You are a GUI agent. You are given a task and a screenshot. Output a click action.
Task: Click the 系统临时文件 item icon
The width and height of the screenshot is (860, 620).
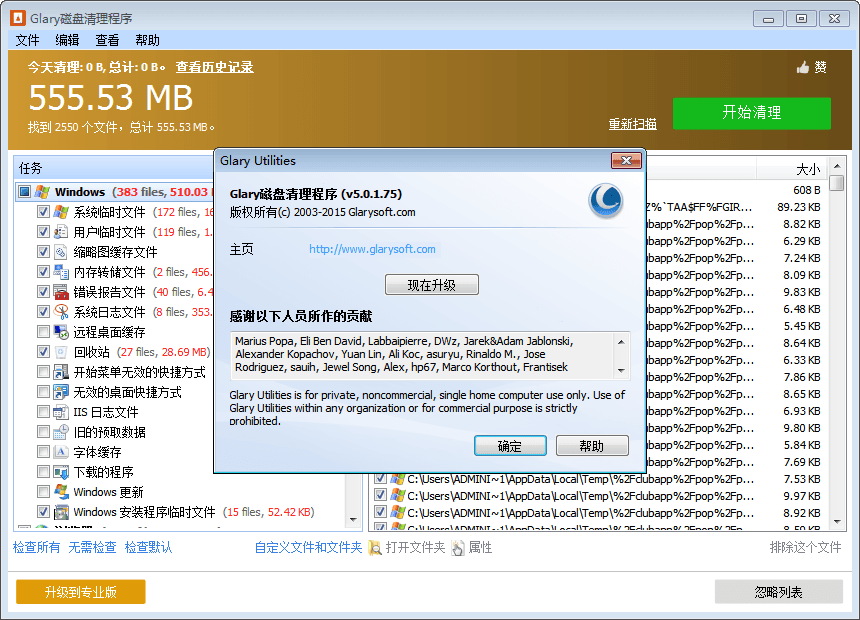61,212
